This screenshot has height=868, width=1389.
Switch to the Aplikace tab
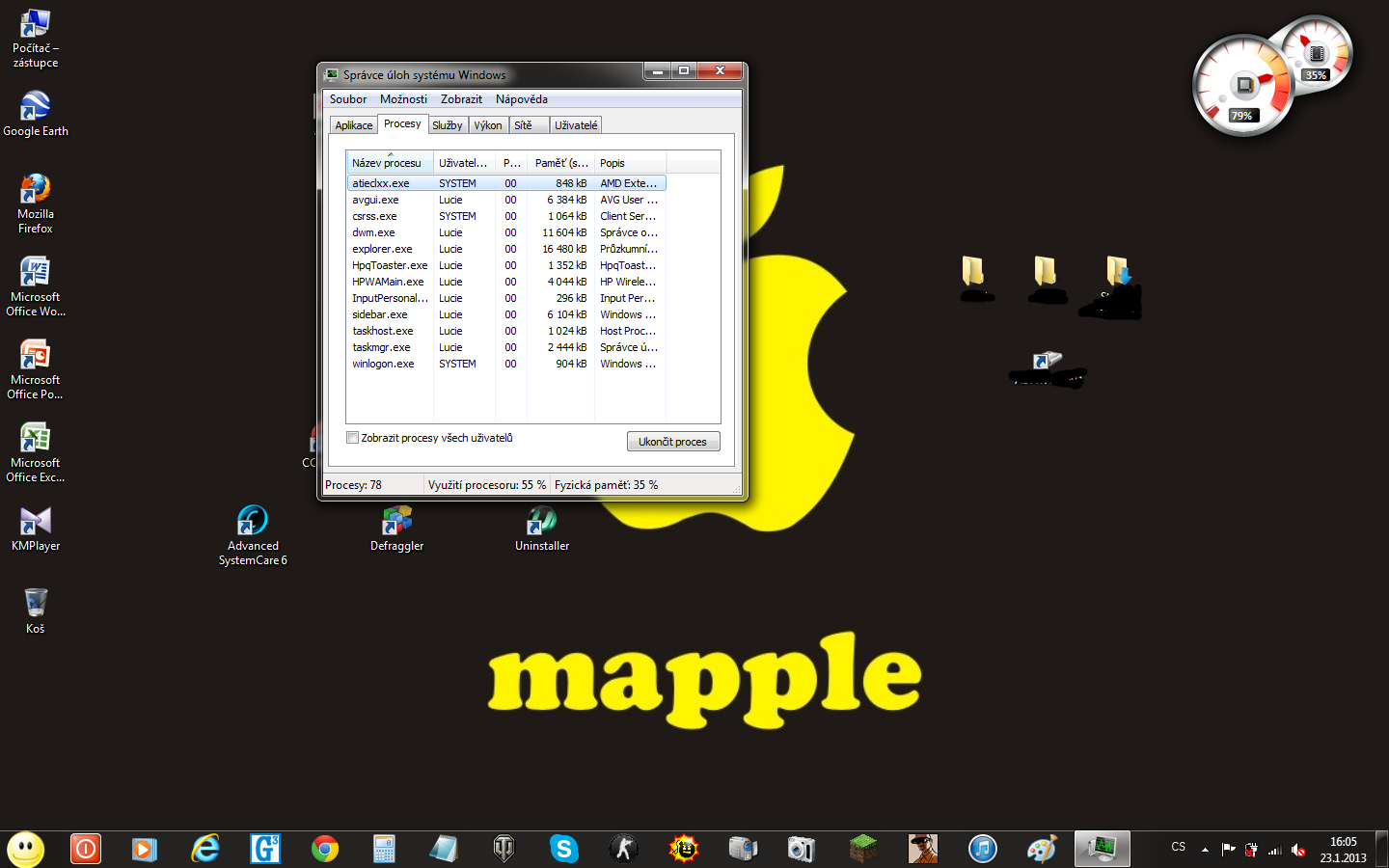(x=353, y=125)
